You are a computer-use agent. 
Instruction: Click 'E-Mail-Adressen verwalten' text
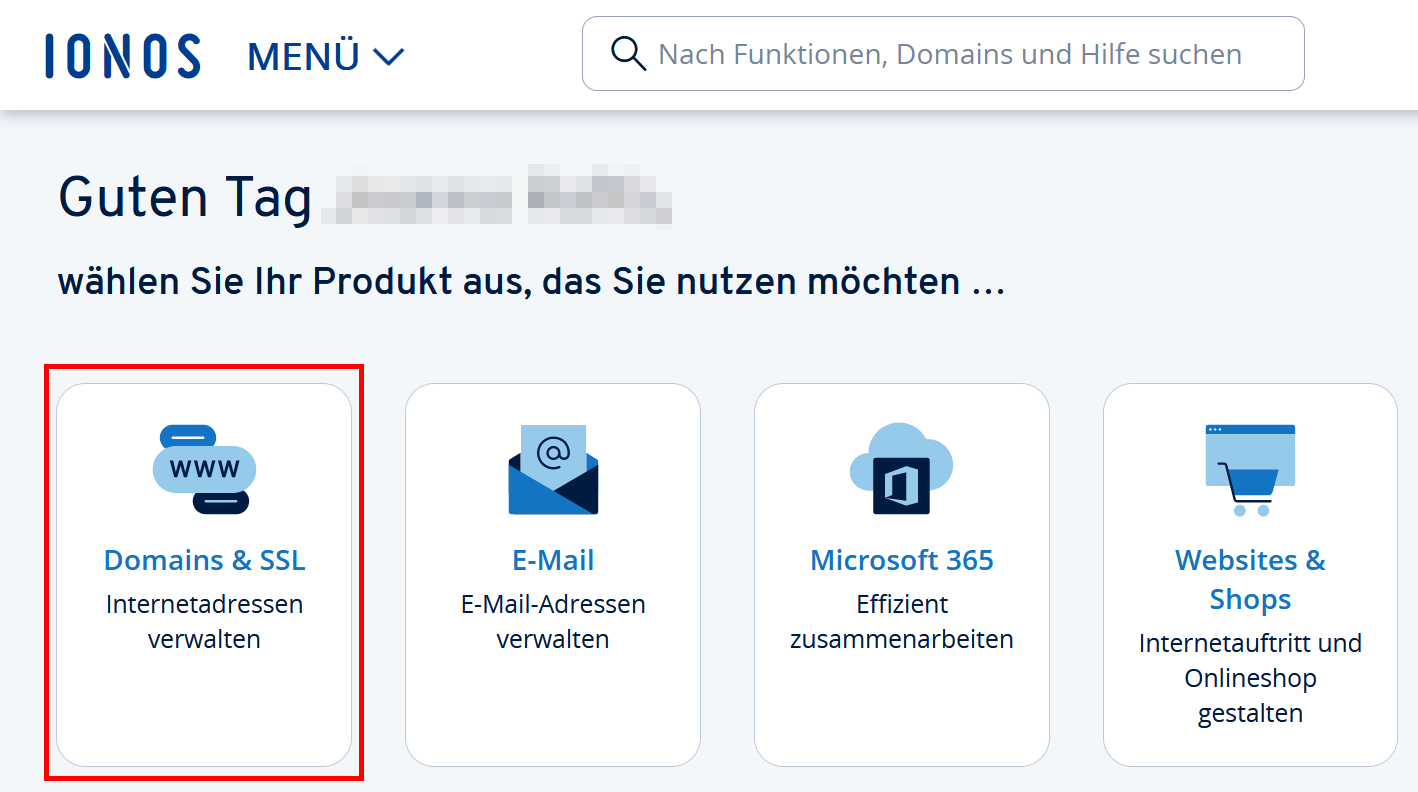[553, 622]
